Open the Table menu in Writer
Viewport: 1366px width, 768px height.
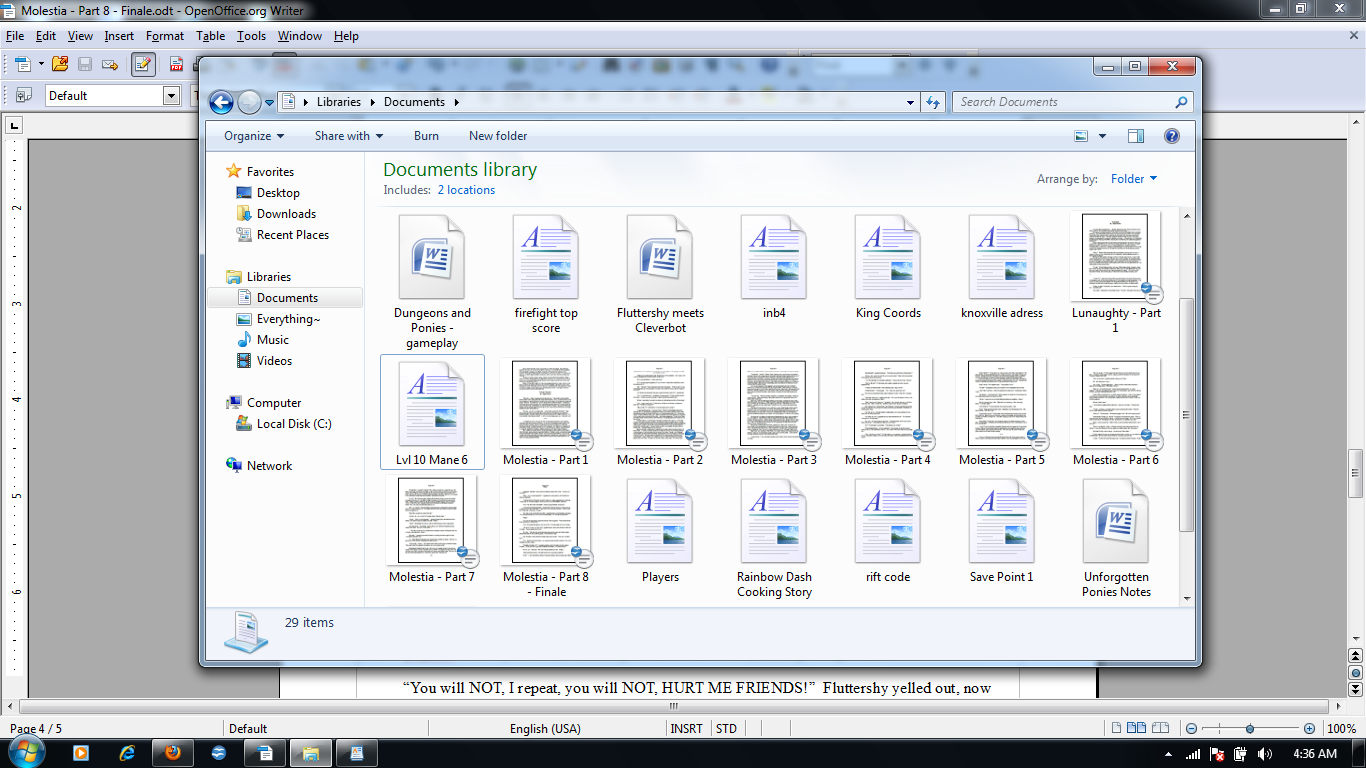tap(210, 36)
